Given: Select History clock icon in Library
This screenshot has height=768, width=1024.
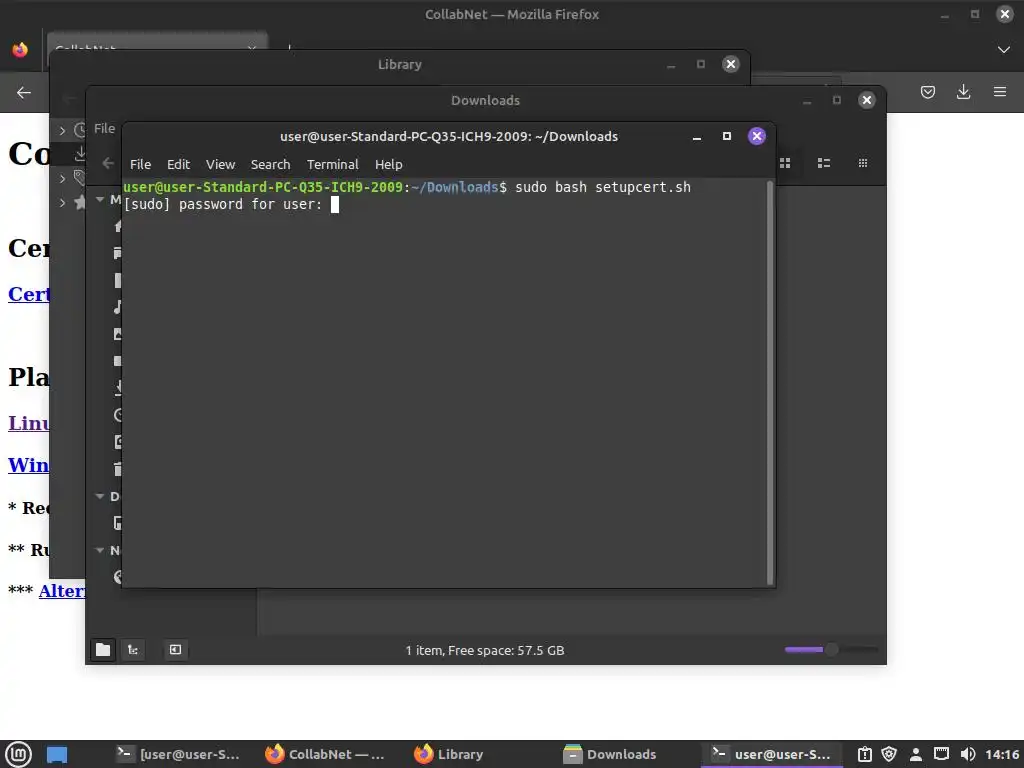Looking at the screenshot, I should pyautogui.click(x=80, y=130).
